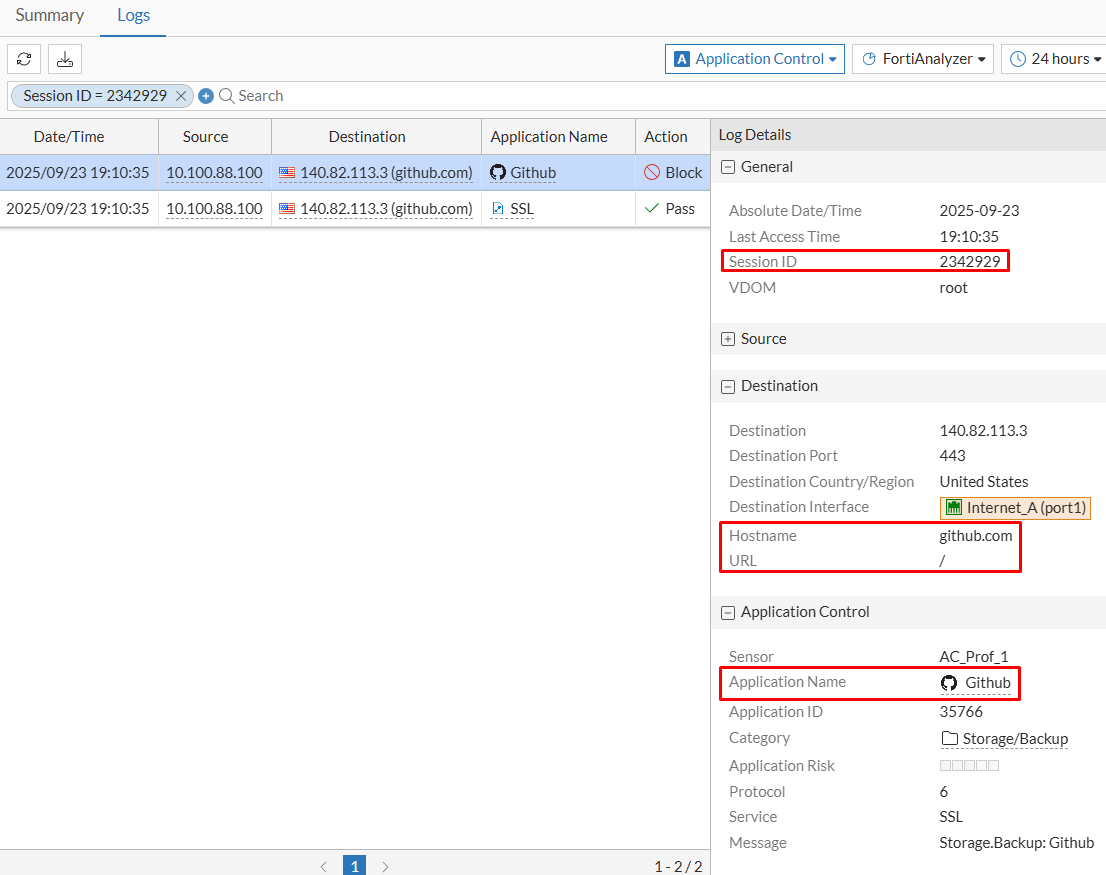Switch to the Summary tab

pos(50,16)
